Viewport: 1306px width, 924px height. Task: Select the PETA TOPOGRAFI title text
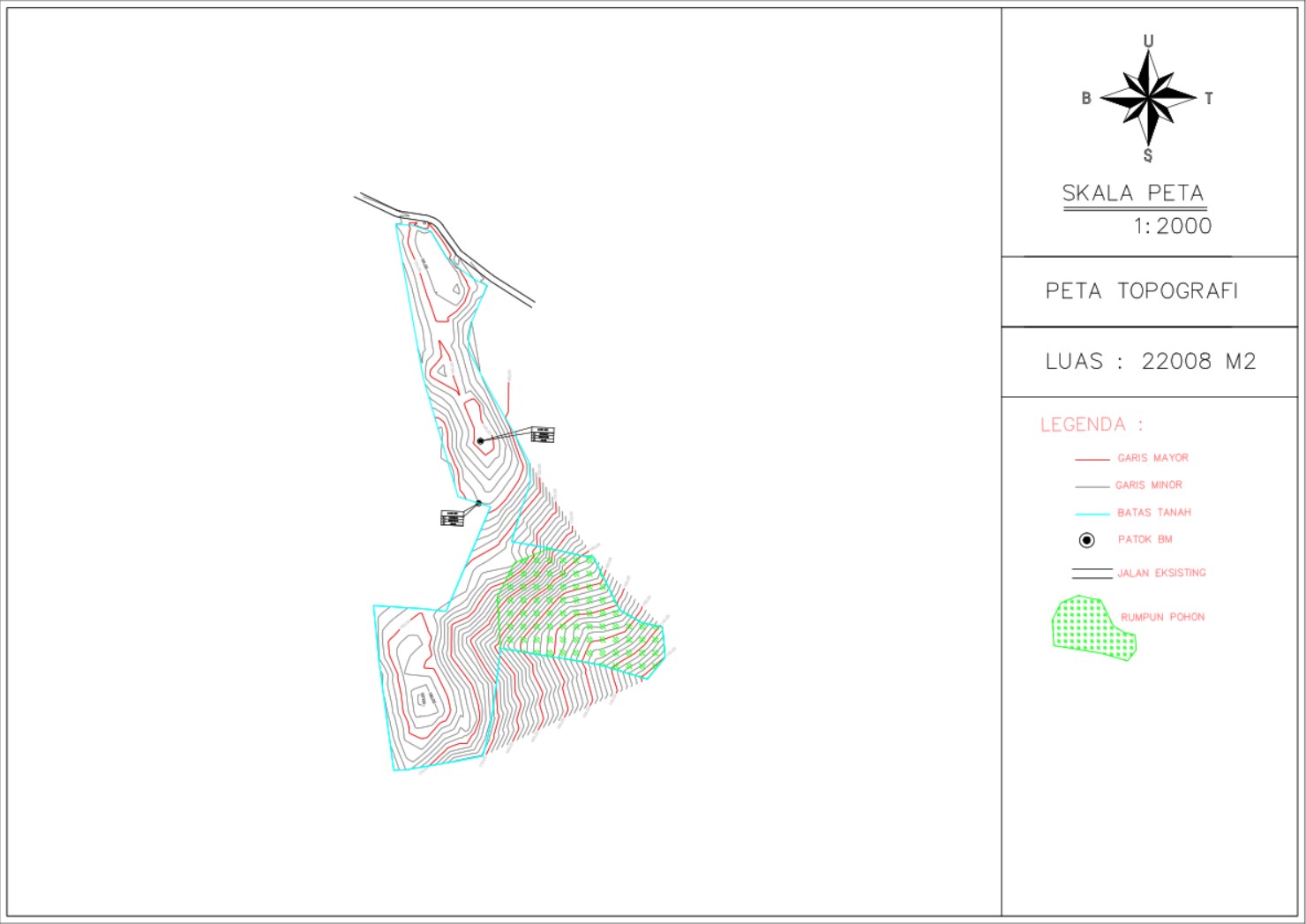click(1142, 291)
